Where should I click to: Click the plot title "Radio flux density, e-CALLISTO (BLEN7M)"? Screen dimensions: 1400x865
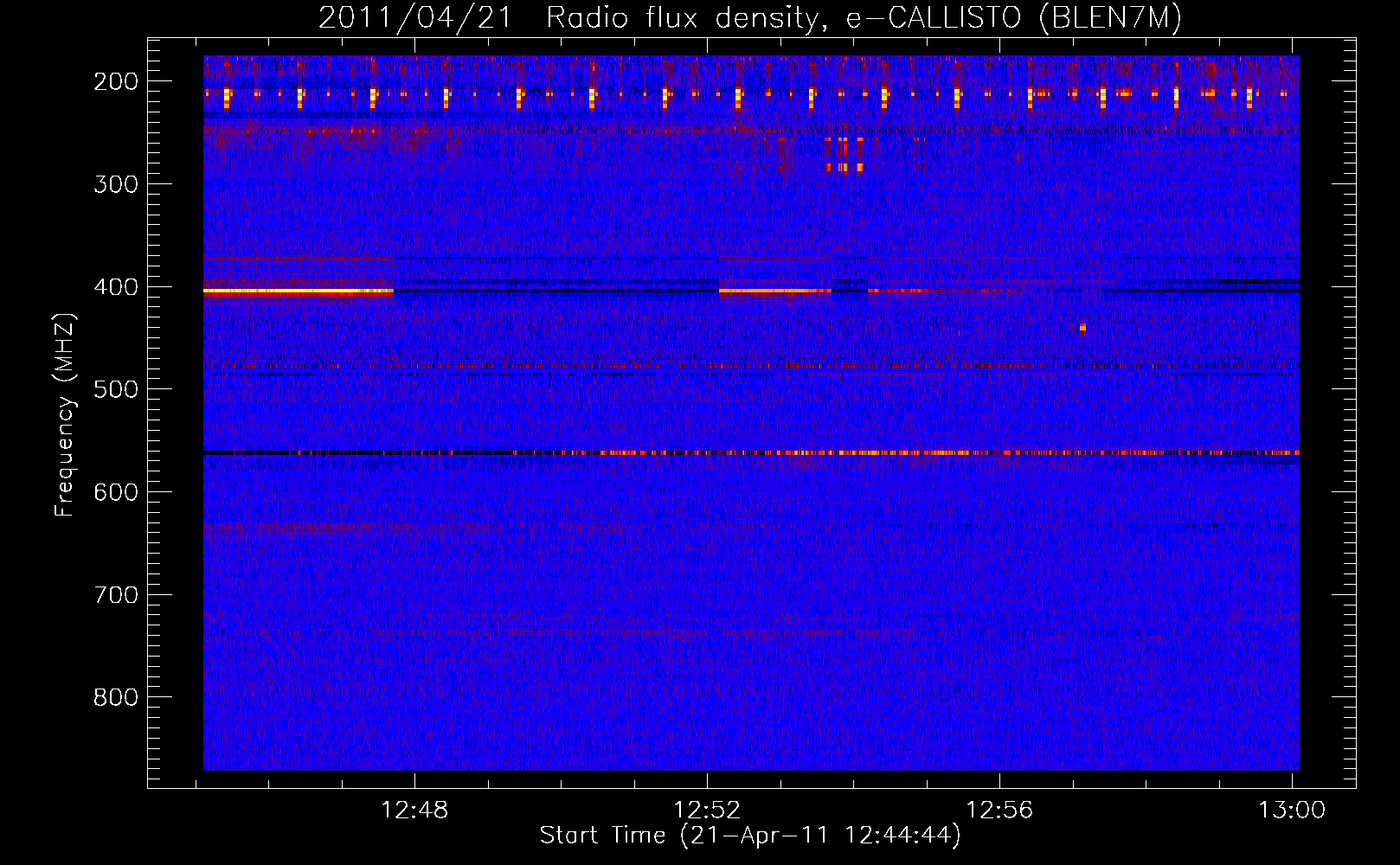(864, 17)
